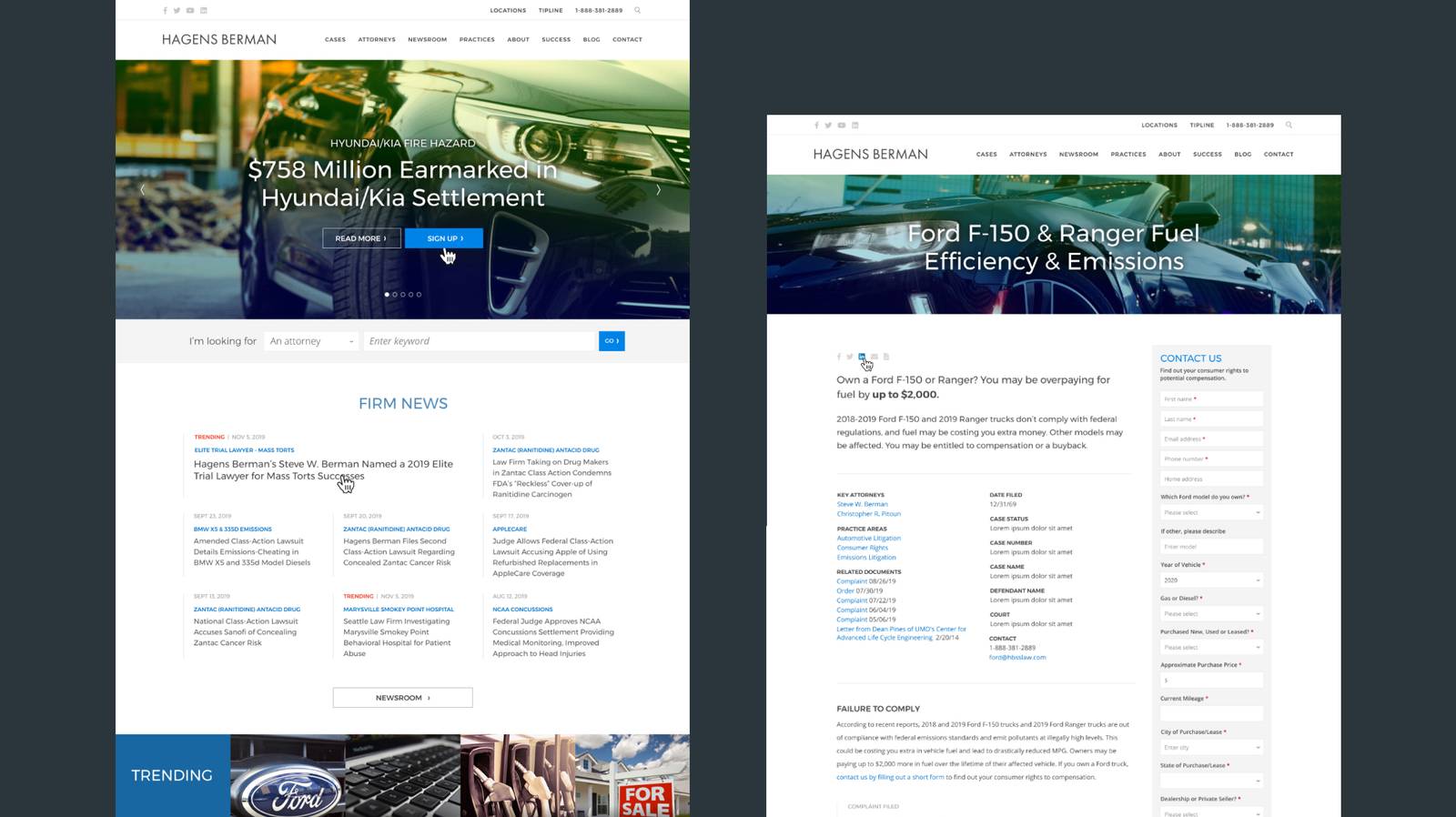Click LinkedIn icon in Ford page top bar
The image size is (1456, 817).
(855, 126)
